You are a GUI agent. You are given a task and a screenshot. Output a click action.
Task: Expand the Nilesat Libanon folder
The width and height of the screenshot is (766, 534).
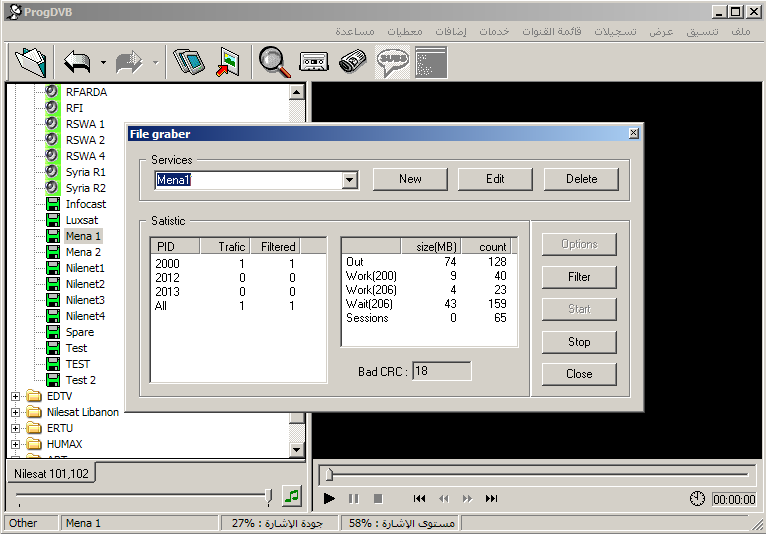click(x=15, y=412)
